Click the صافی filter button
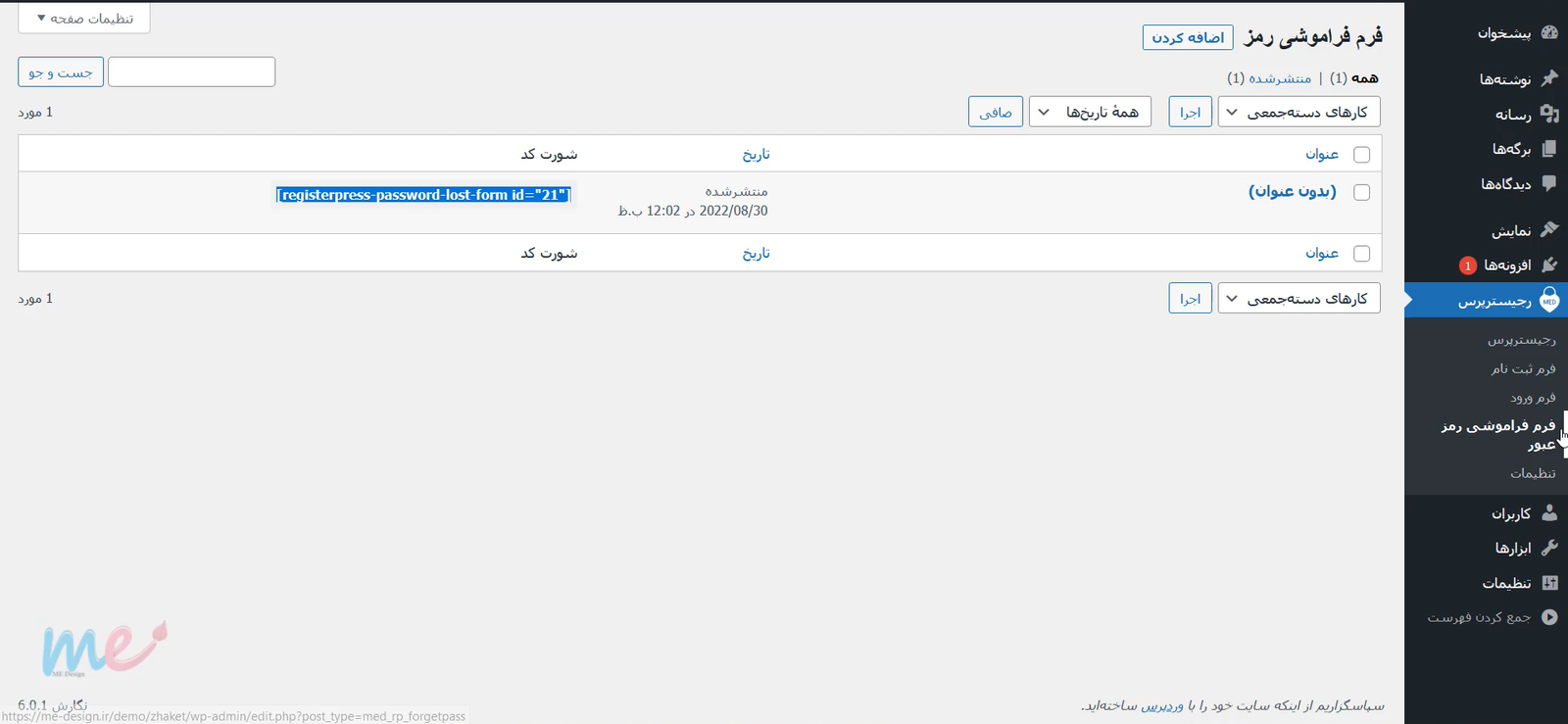Screen dimensions: 1568x724 (996, 112)
